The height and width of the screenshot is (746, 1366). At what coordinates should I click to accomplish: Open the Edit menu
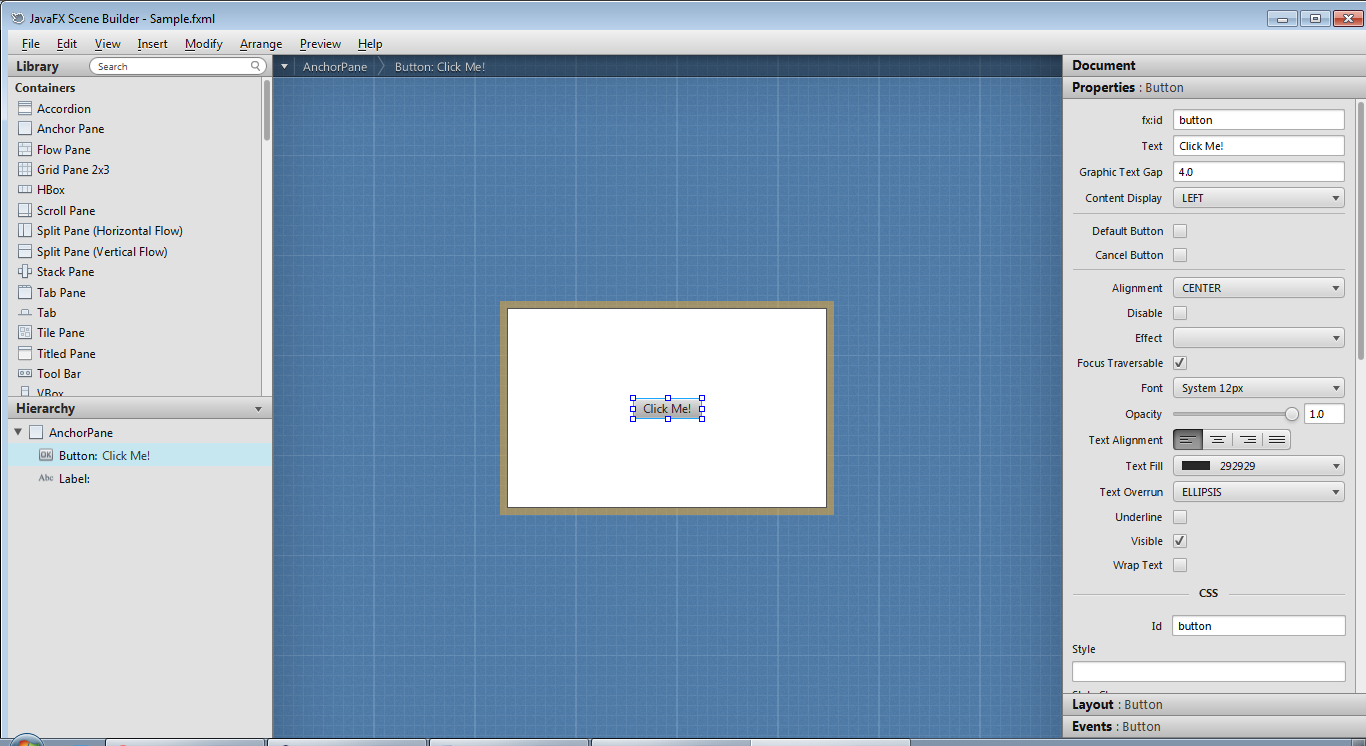pos(67,44)
